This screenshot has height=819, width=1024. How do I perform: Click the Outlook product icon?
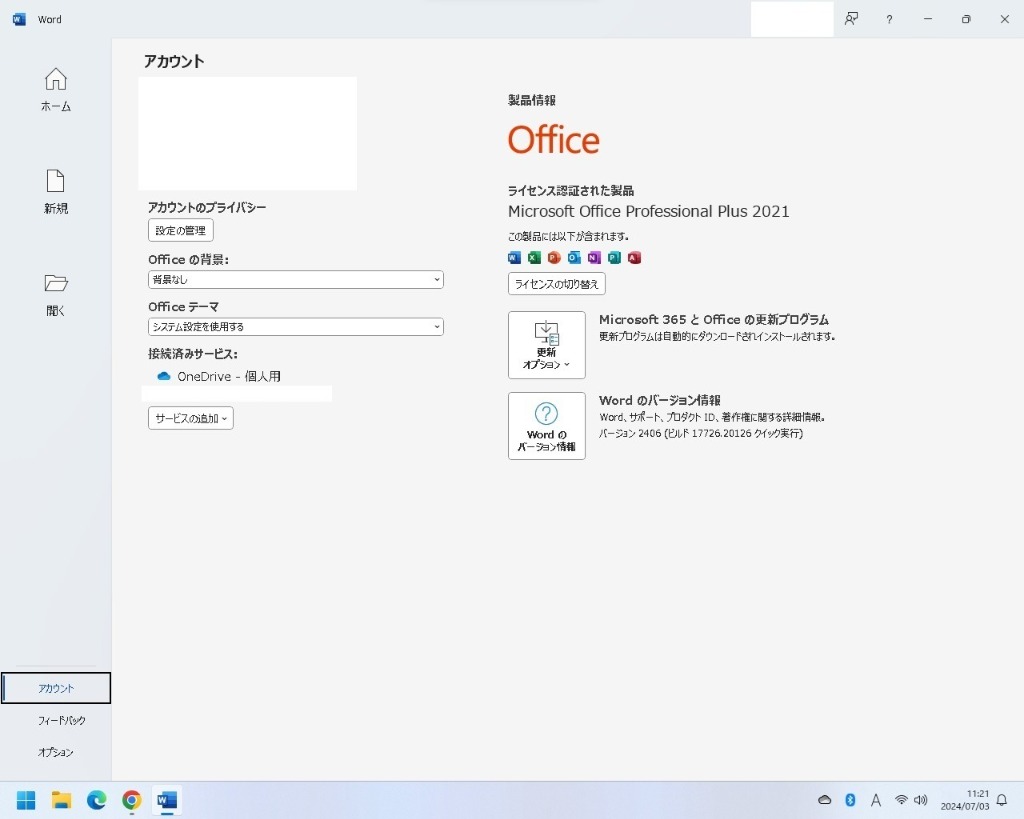coord(574,257)
